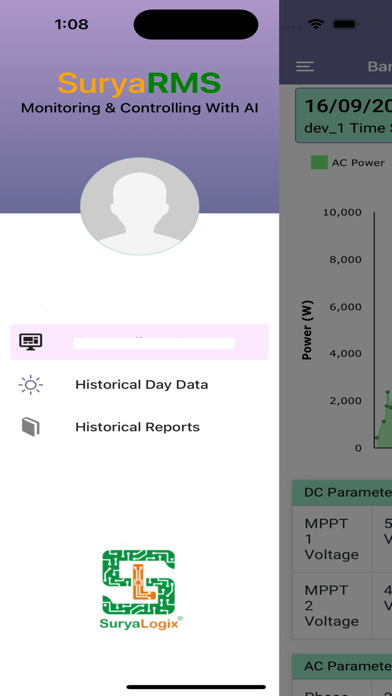392x696 pixels.
Task: Open Historical Day Data
Action: (x=142, y=384)
